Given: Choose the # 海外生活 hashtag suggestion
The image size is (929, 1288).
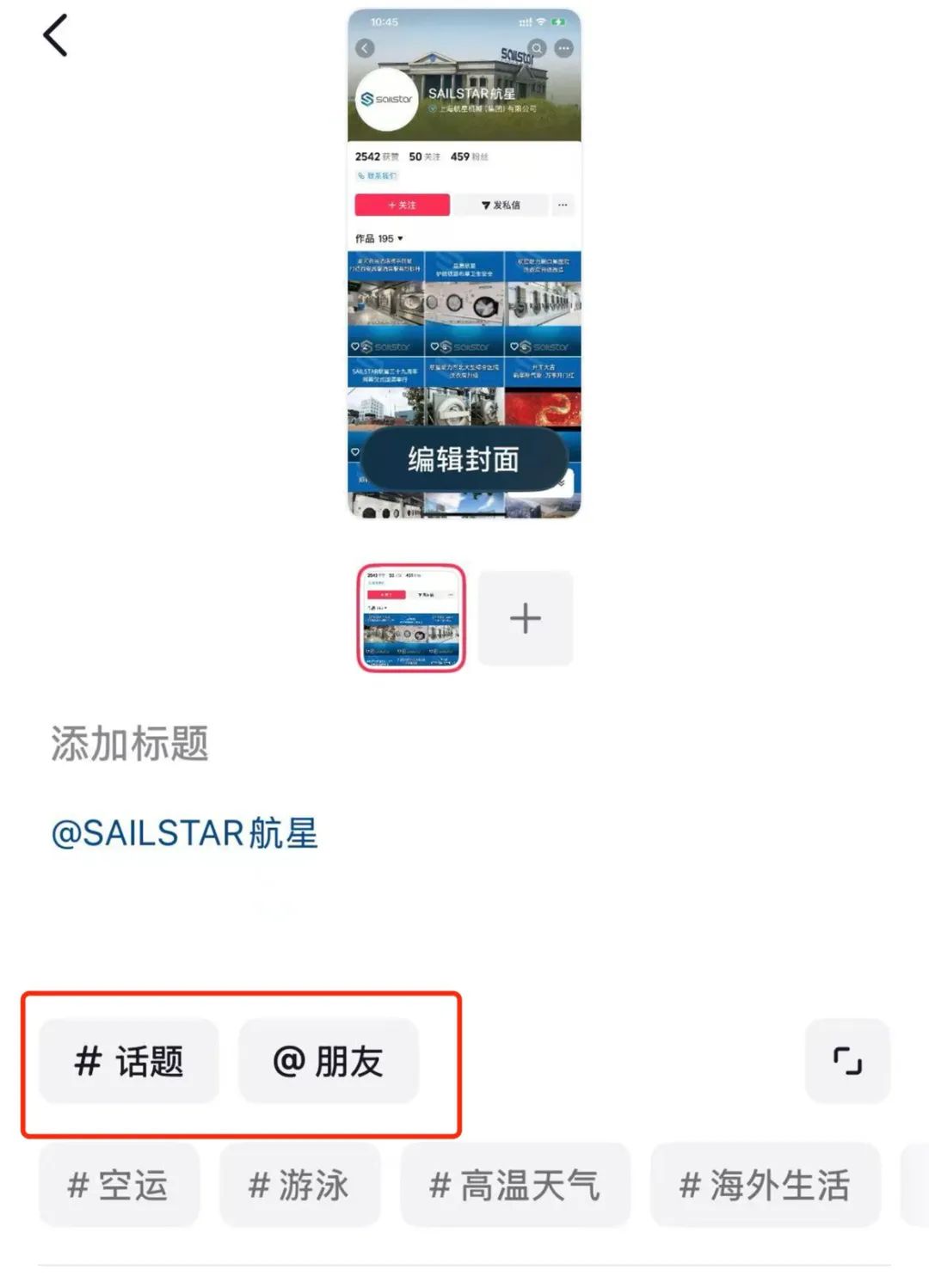Looking at the screenshot, I should coord(766,1185).
